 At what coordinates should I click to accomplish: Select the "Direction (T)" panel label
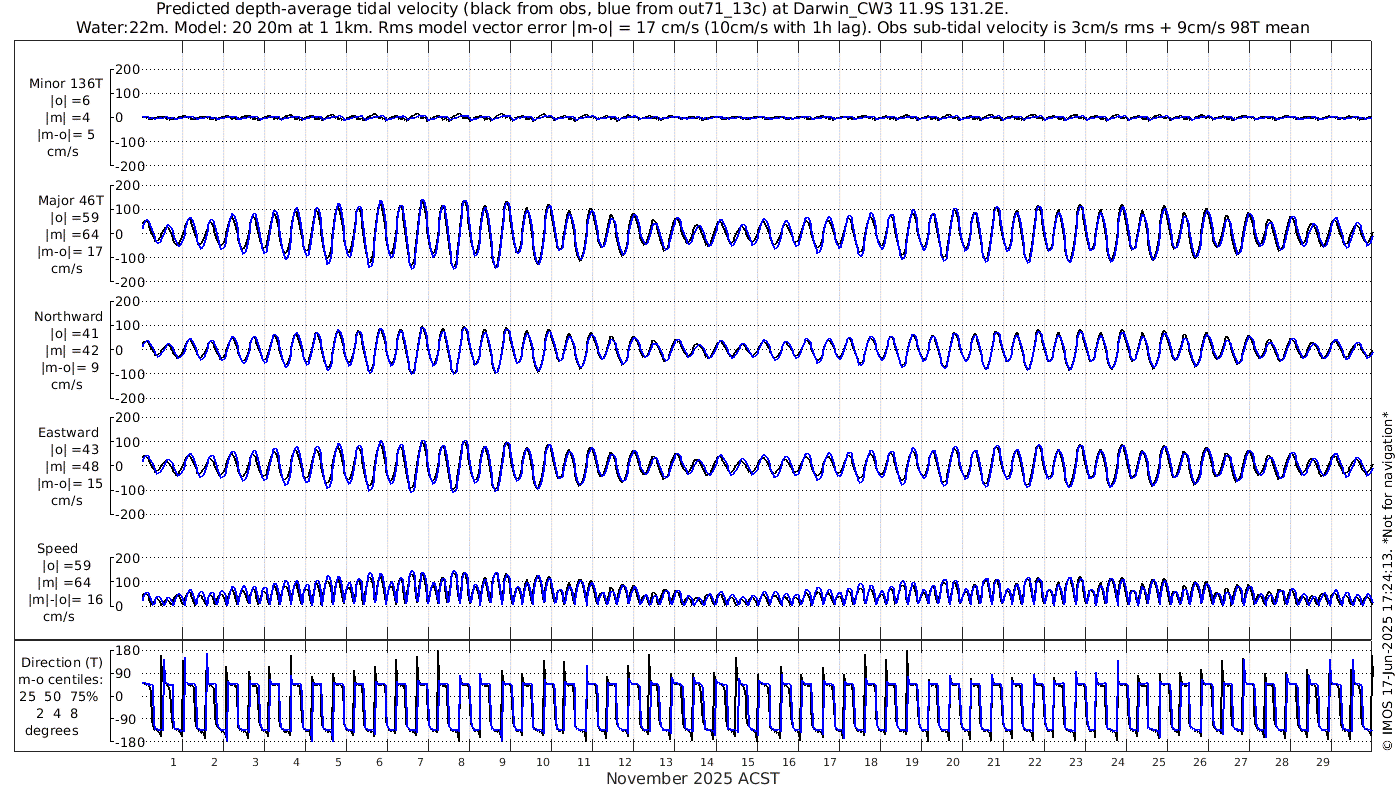coord(62,662)
